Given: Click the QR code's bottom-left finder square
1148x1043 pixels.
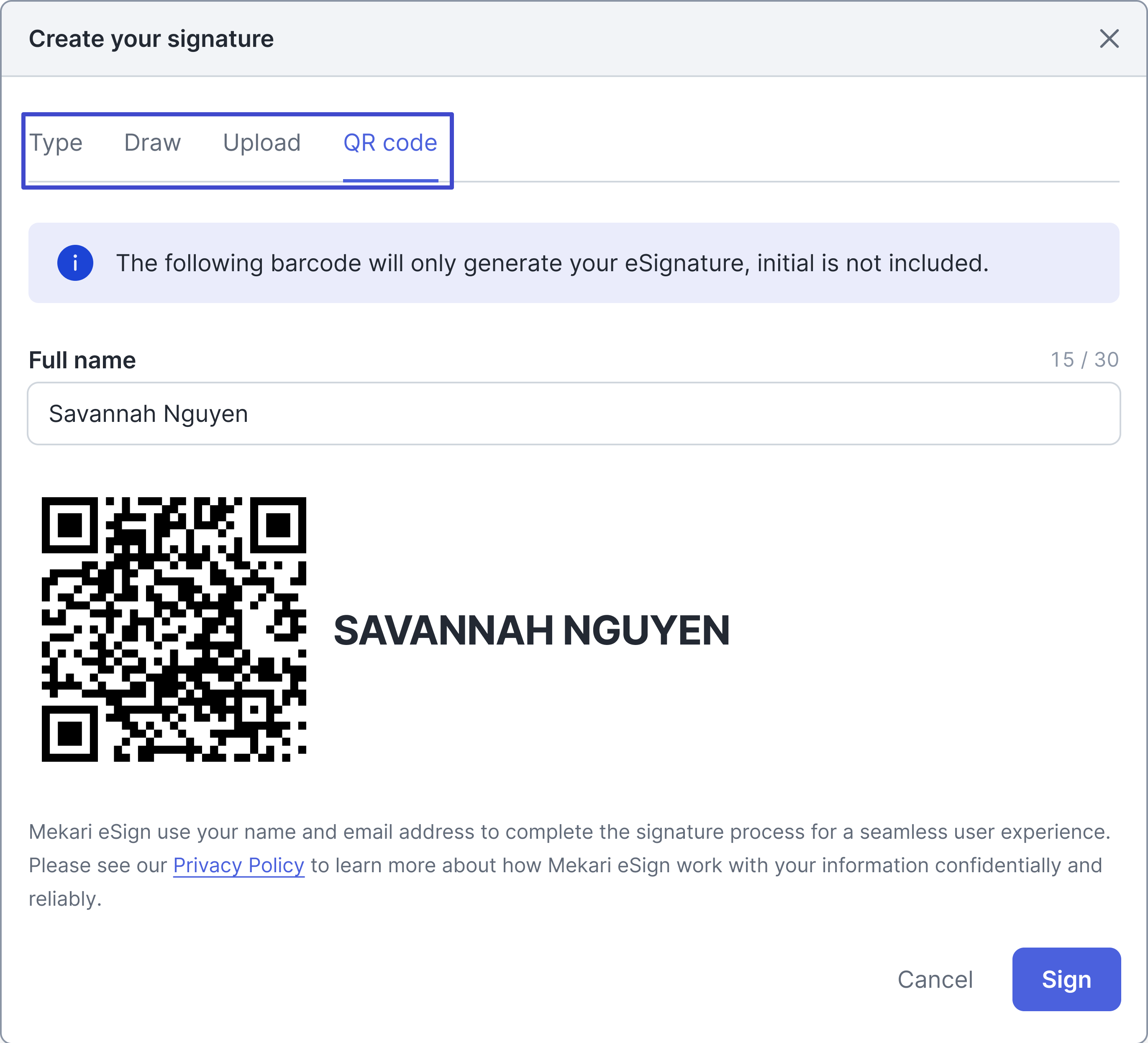Looking at the screenshot, I should [x=69, y=734].
